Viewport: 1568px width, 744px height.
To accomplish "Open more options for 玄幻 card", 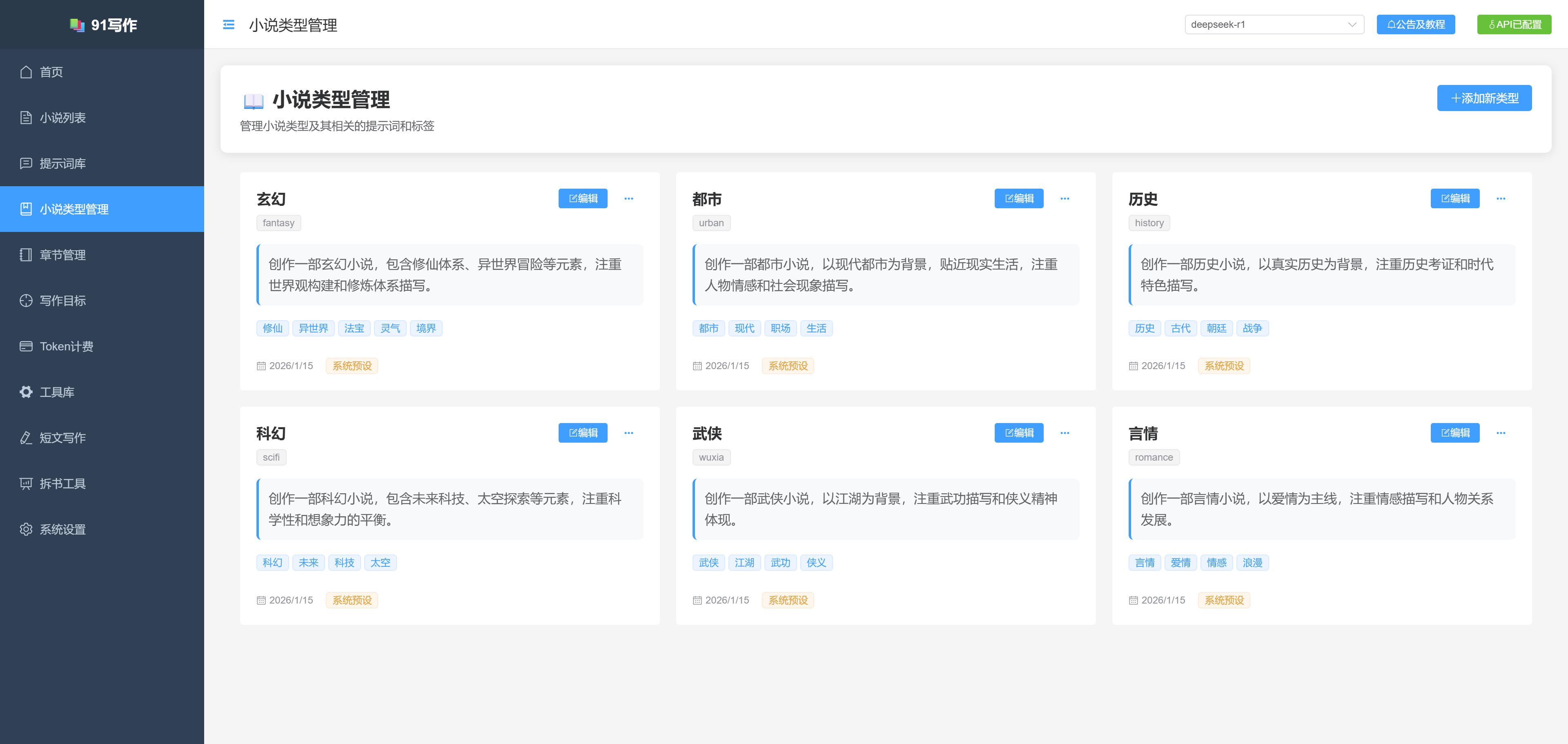I will click(x=628, y=198).
